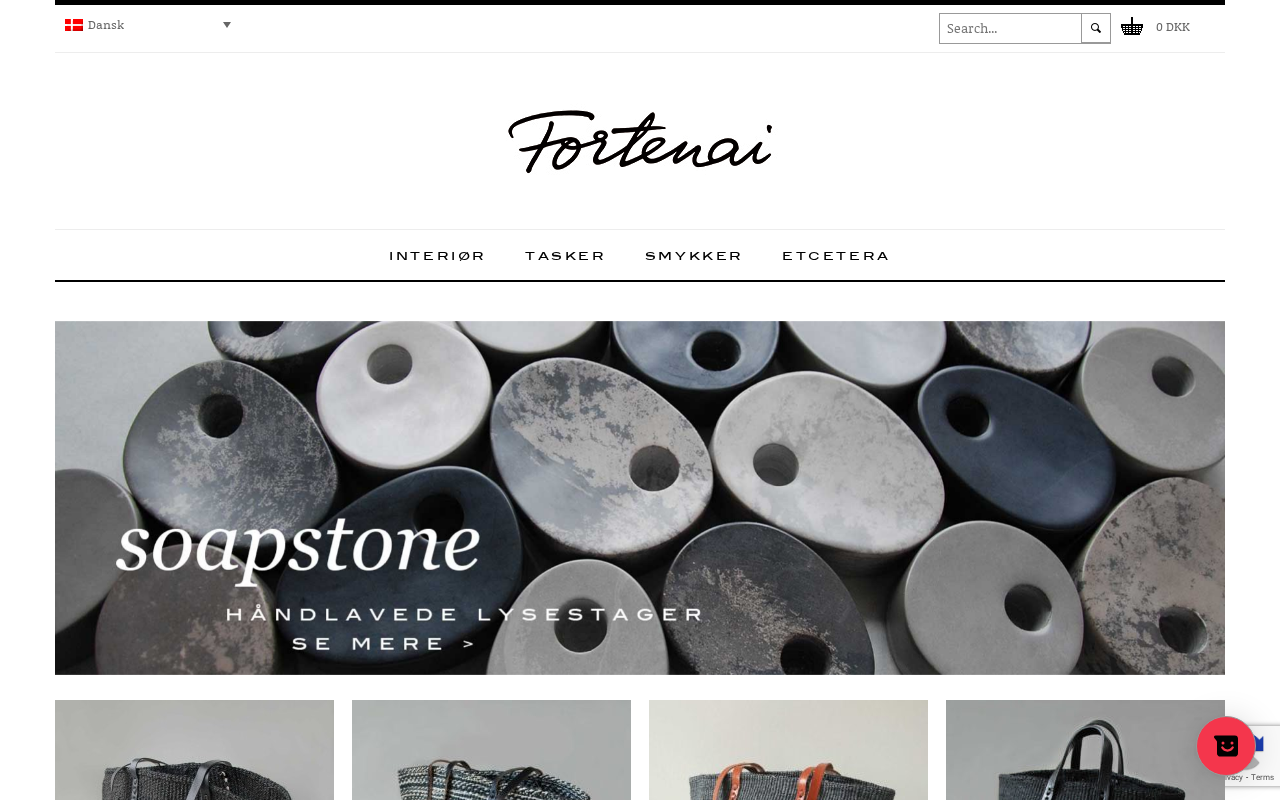This screenshot has width=1280, height=800.
Task: Open the red chat widget icon
Action: point(1226,745)
